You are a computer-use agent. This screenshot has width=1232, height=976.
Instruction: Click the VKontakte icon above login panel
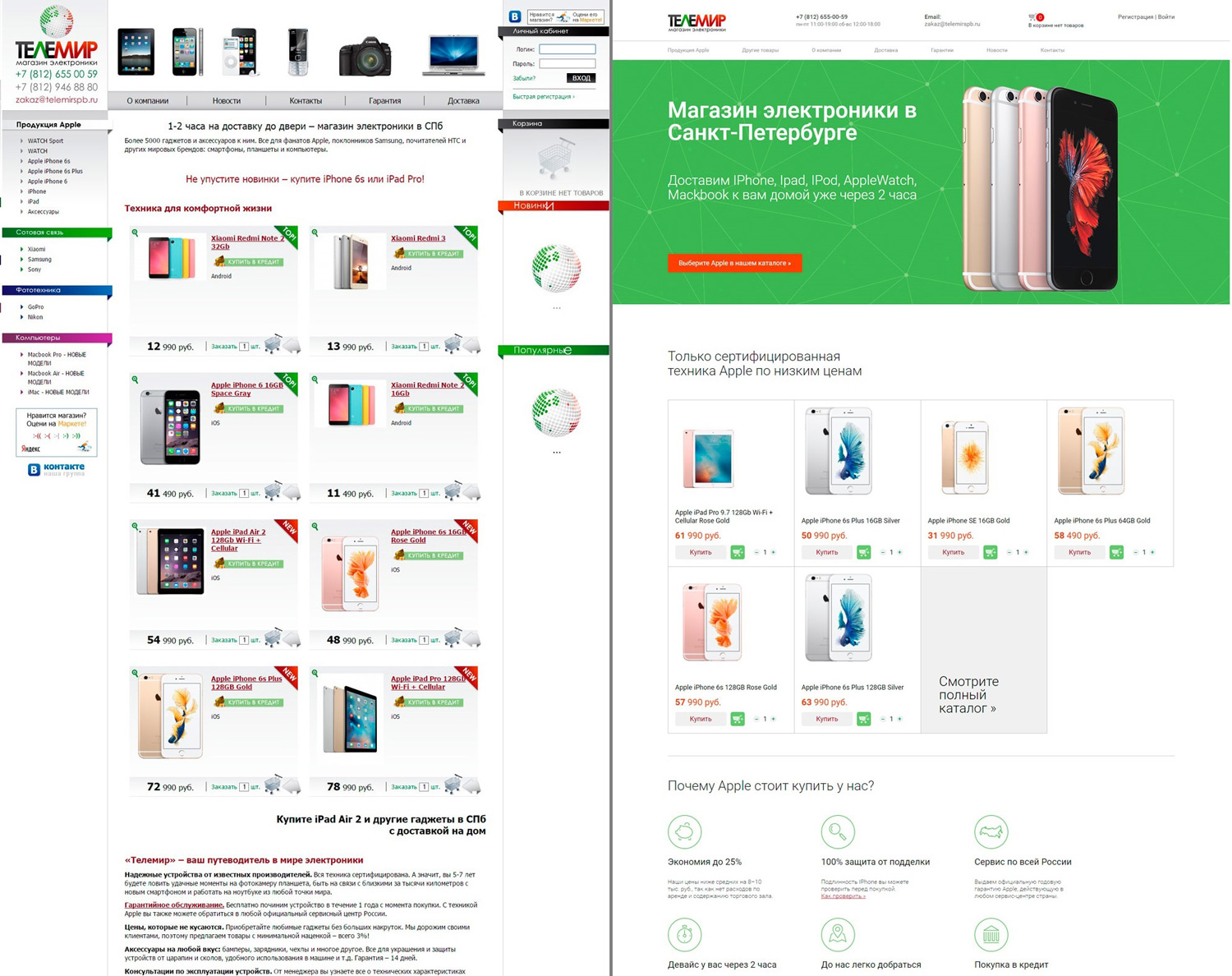click(515, 16)
